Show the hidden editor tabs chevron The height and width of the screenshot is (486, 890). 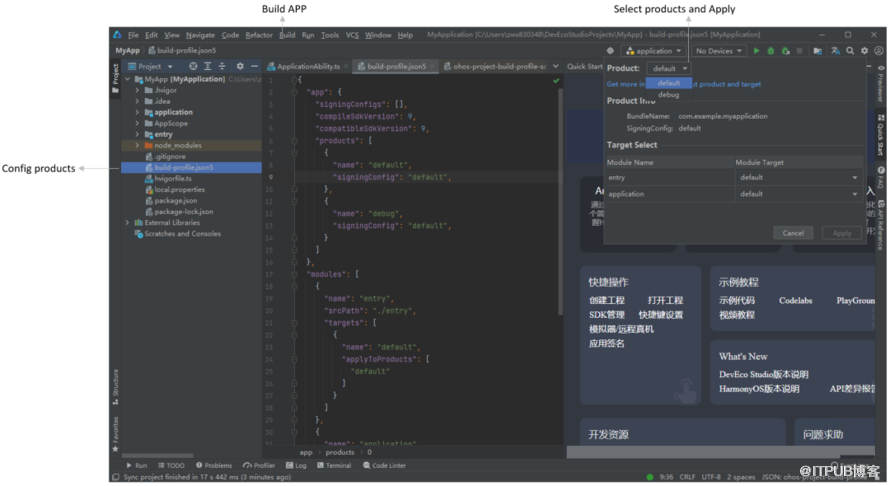click(556, 66)
